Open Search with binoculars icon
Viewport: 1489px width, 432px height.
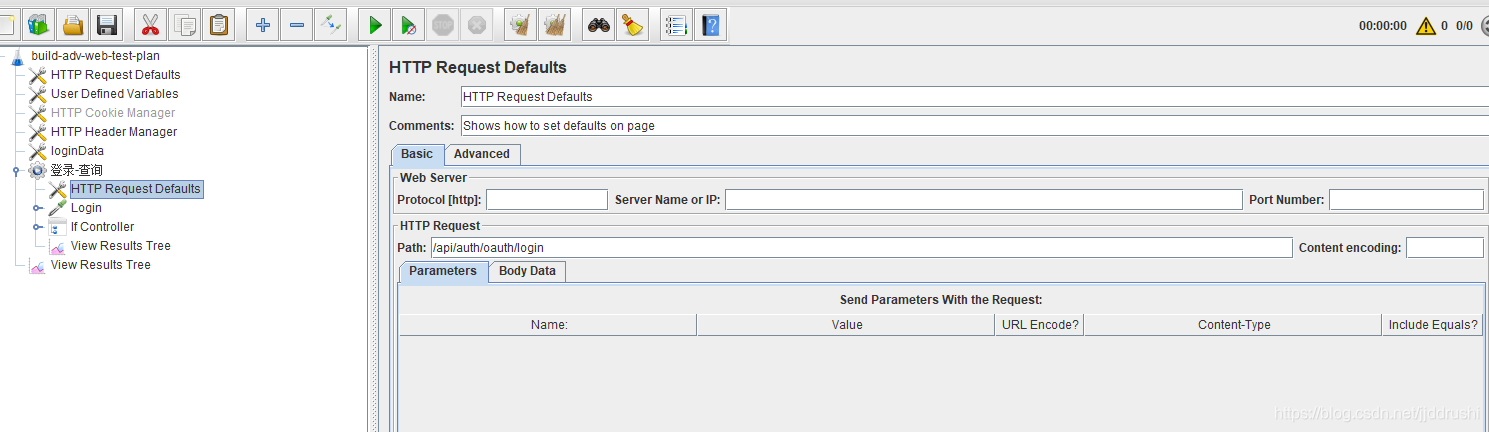(x=599, y=25)
